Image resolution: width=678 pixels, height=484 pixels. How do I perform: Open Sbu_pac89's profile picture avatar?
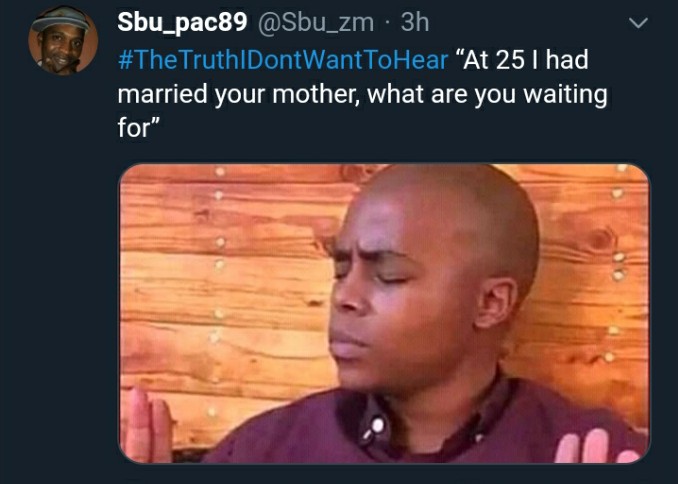pos(63,40)
